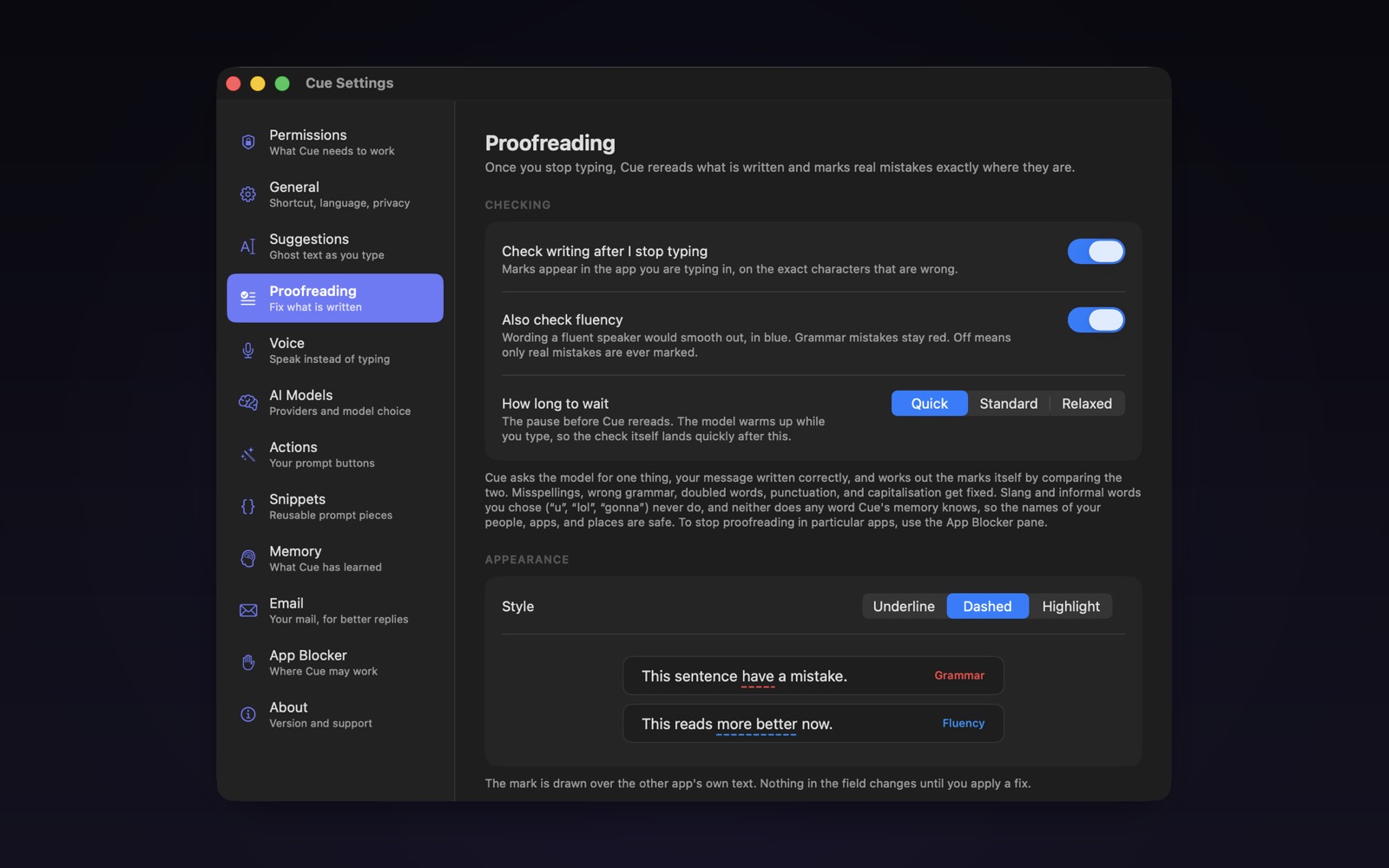Go to the App Blocker pane
Screen dimensions: 1389x868
pos(335,662)
